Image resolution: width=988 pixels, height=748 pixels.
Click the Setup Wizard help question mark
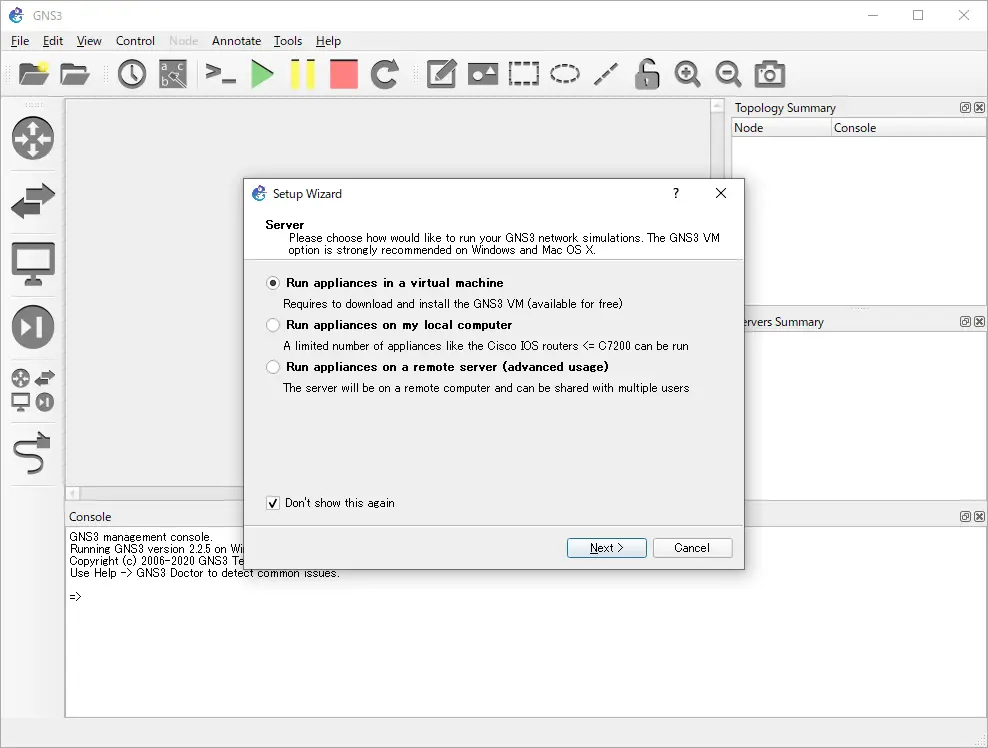[x=676, y=193]
